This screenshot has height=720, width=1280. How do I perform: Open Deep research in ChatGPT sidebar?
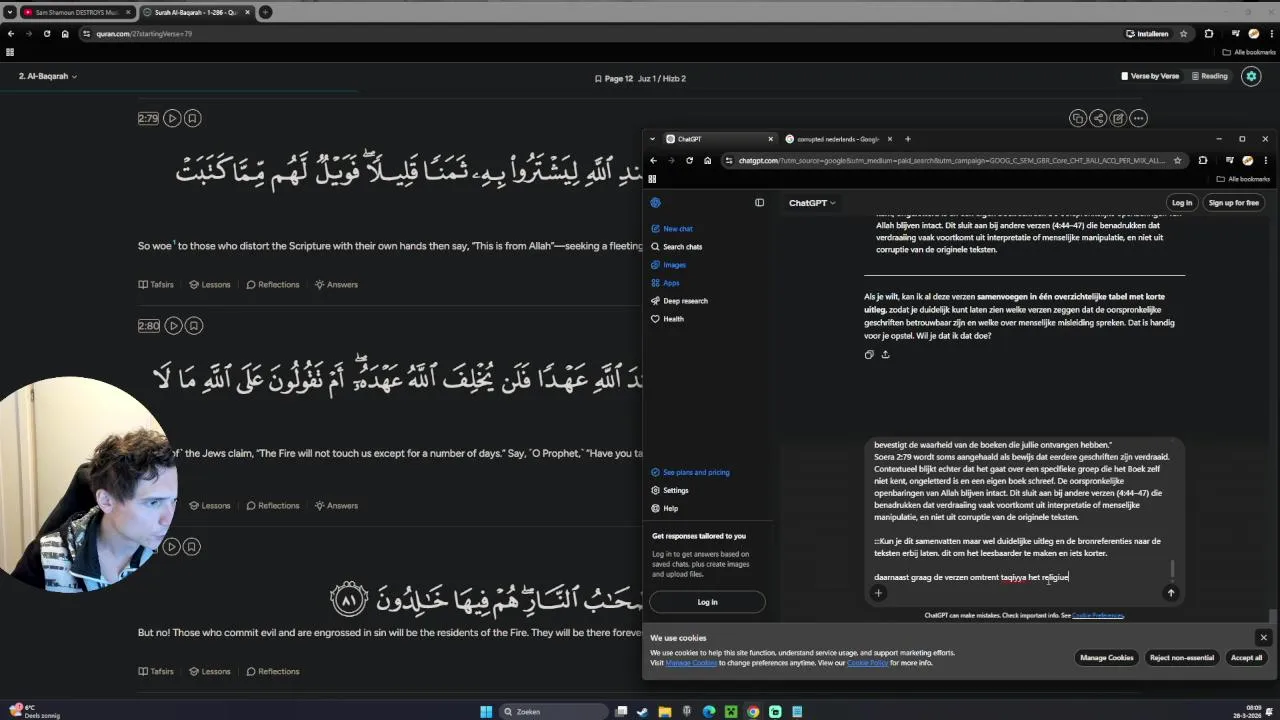tap(679, 301)
